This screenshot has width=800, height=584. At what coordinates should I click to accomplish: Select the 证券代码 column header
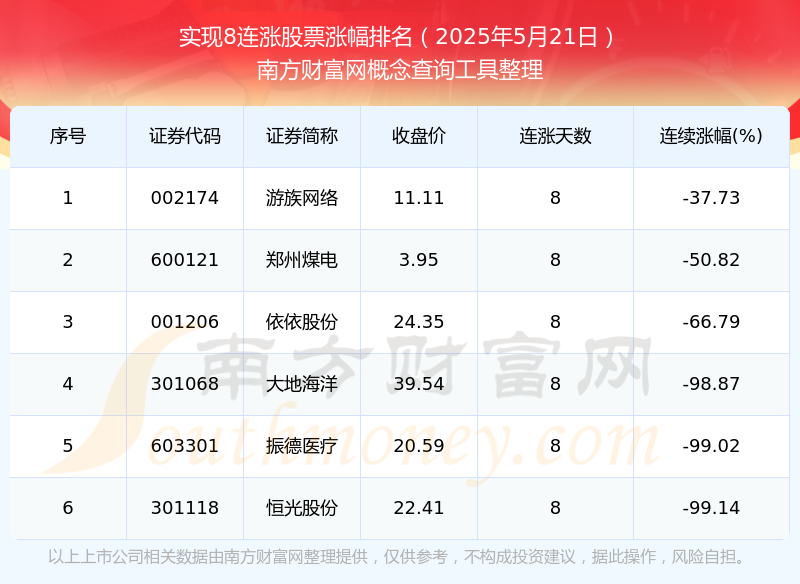click(x=185, y=136)
